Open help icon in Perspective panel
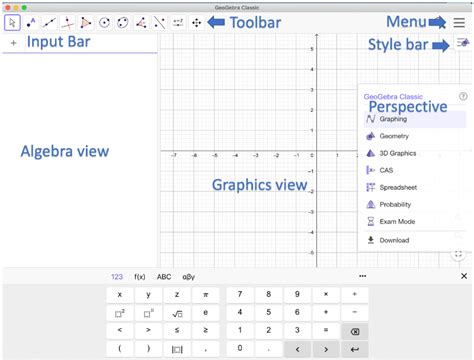The height and width of the screenshot is (360, 474). click(x=463, y=96)
